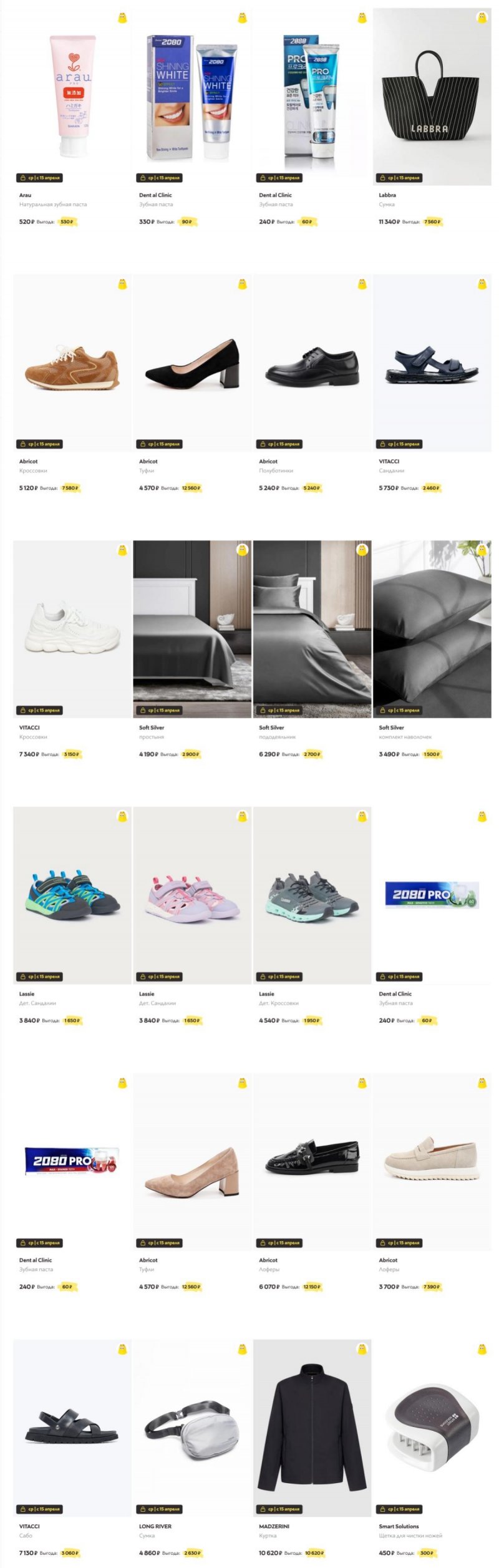Viewport: 499px width, 1568px height.
Task: Click the delivery date badge under Labbra bag
Action: [399, 178]
